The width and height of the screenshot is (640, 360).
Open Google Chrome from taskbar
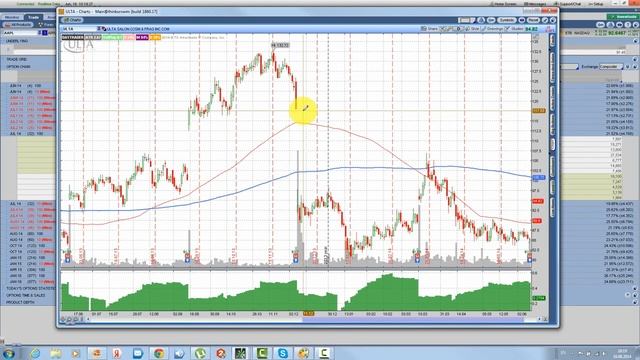(159, 353)
